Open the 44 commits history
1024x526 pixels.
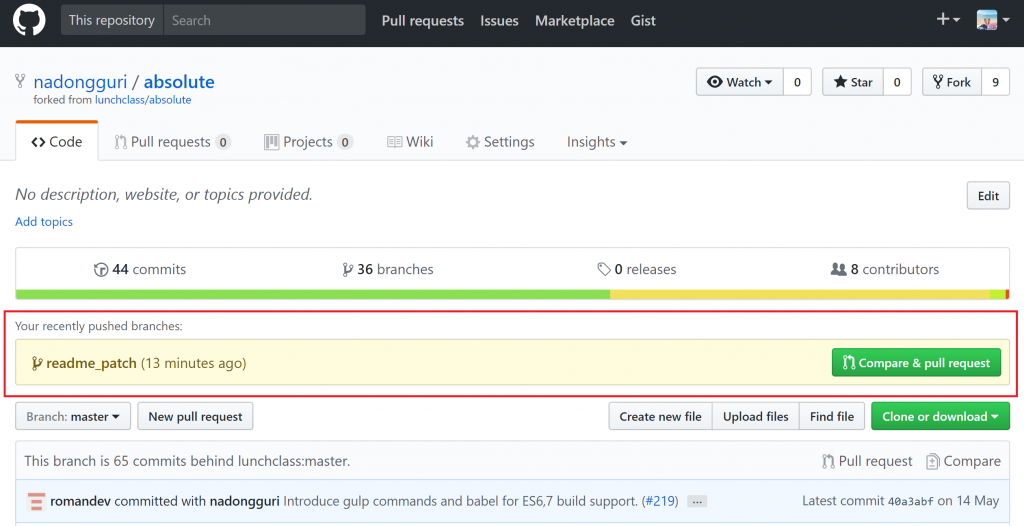[140, 269]
